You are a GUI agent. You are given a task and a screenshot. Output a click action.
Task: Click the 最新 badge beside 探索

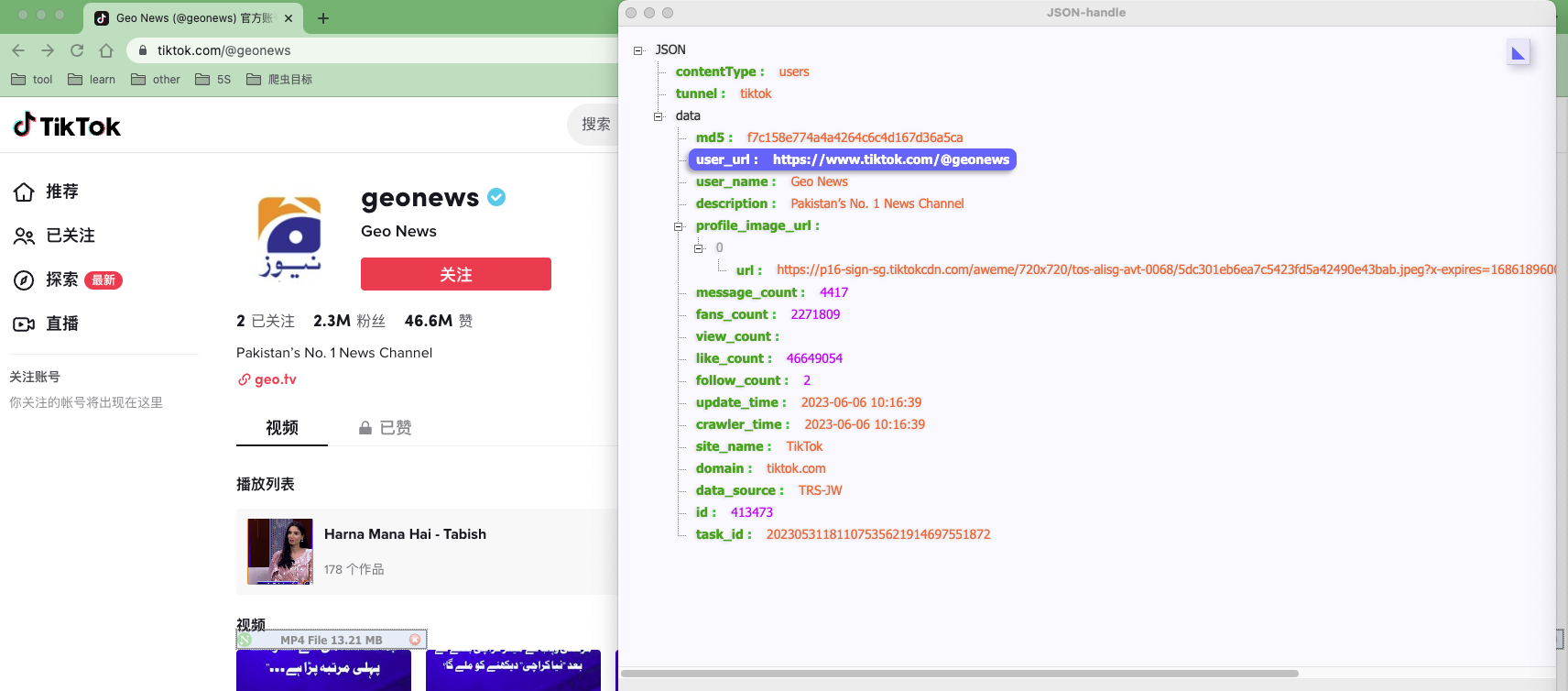coord(103,280)
